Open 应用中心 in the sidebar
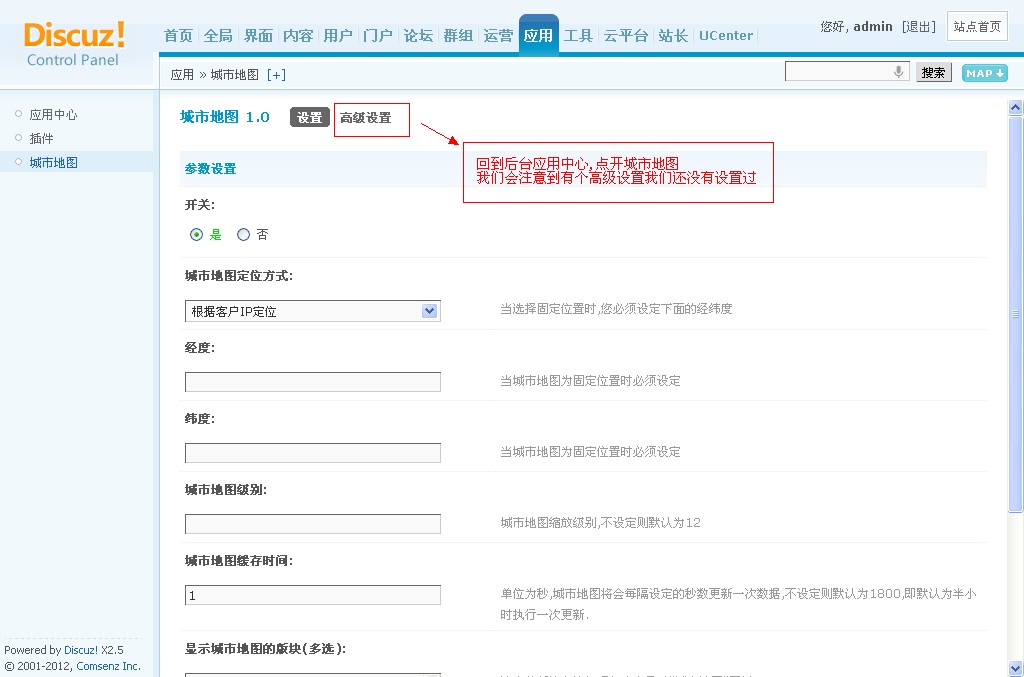This screenshot has height=677, width=1024. [53, 115]
